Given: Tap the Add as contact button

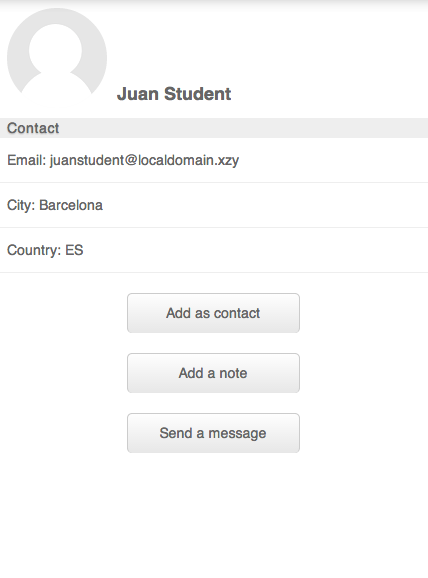Looking at the screenshot, I should pos(213,313).
